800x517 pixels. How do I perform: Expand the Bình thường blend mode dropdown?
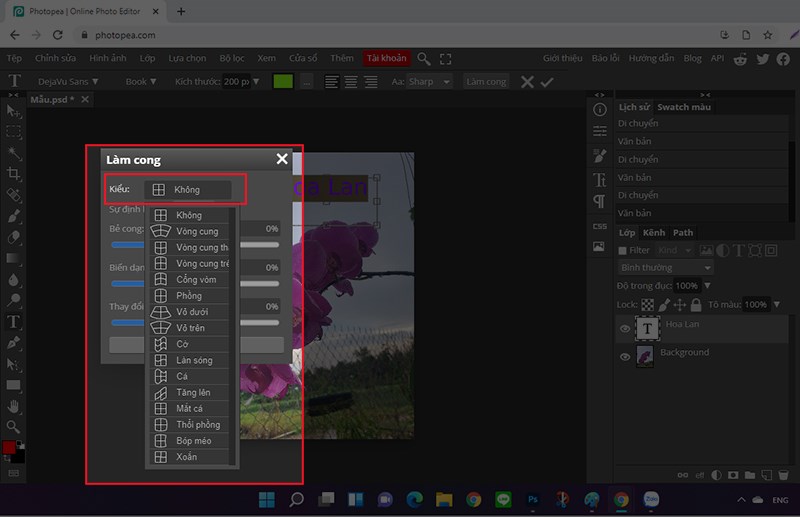[x=665, y=268]
